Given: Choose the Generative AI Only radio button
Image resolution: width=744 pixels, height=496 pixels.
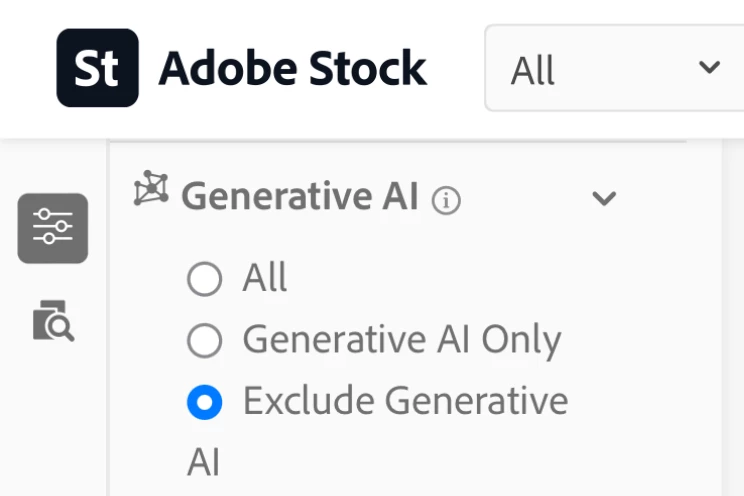Looking at the screenshot, I should click(x=204, y=341).
